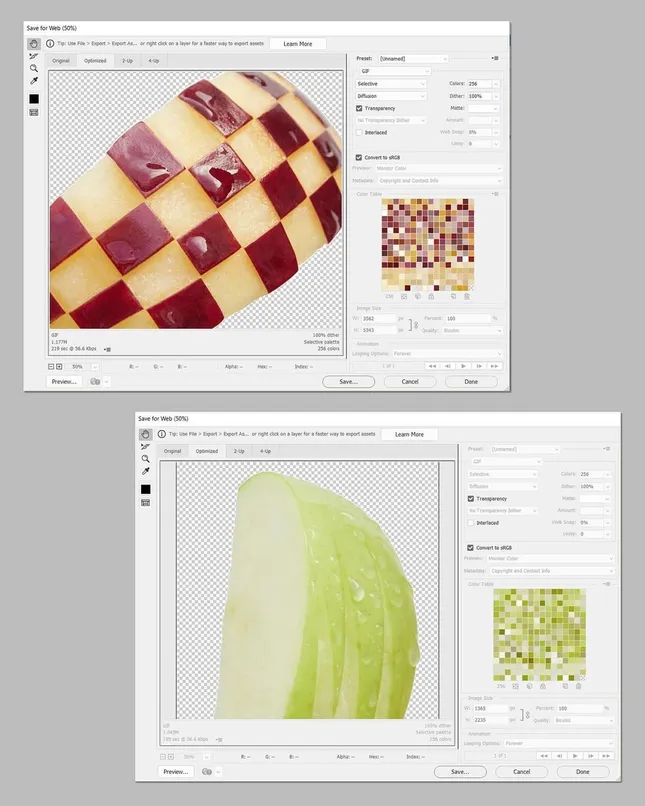This screenshot has width=645, height=806.
Task: Open Quality Bicubic dropdown in top dialog
Action: 472,331
